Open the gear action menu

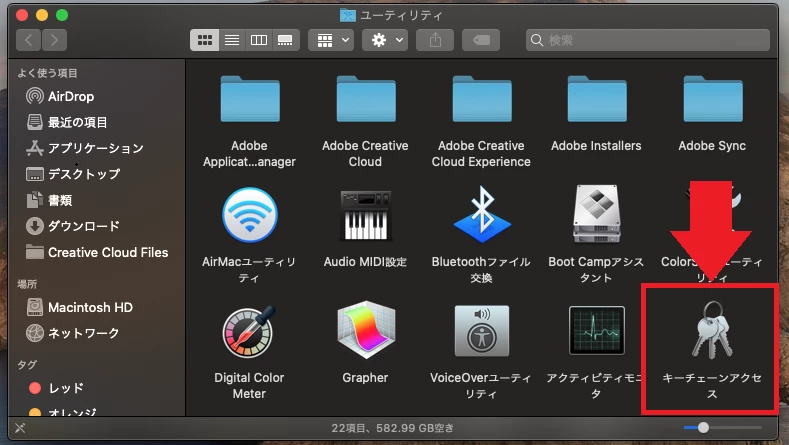pyautogui.click(x=385, y=40)
